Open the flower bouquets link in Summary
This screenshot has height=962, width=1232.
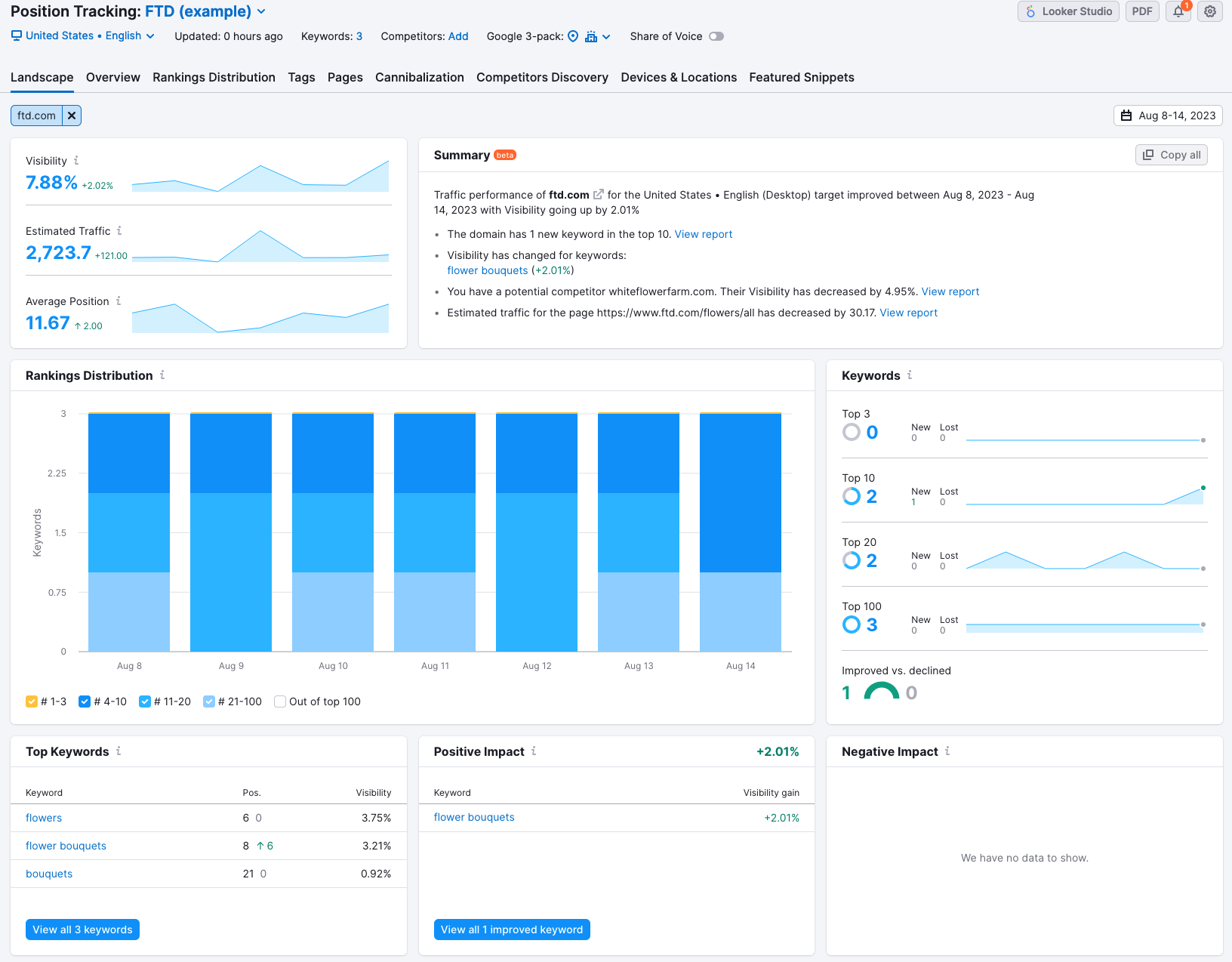[x=488, y=270]
